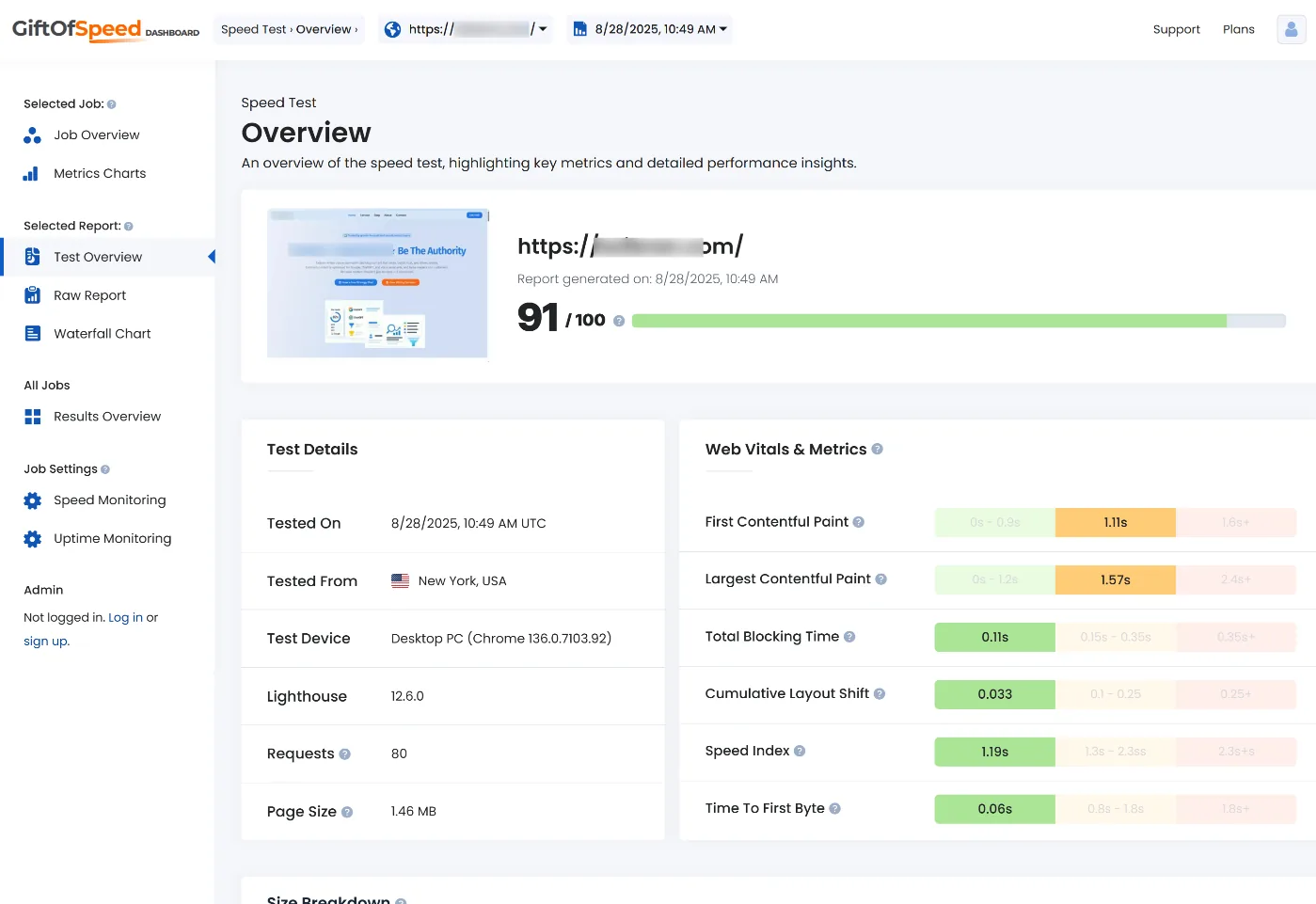Click the Uptime Monitoring gear icon
The height and width of the screenshot is (904, 1316).
pos(32,539)
